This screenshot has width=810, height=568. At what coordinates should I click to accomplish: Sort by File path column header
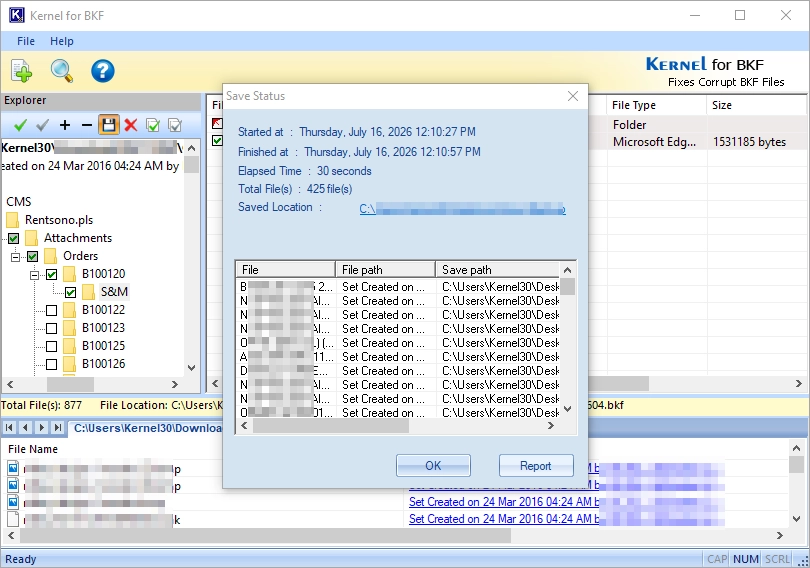(385, 270)
